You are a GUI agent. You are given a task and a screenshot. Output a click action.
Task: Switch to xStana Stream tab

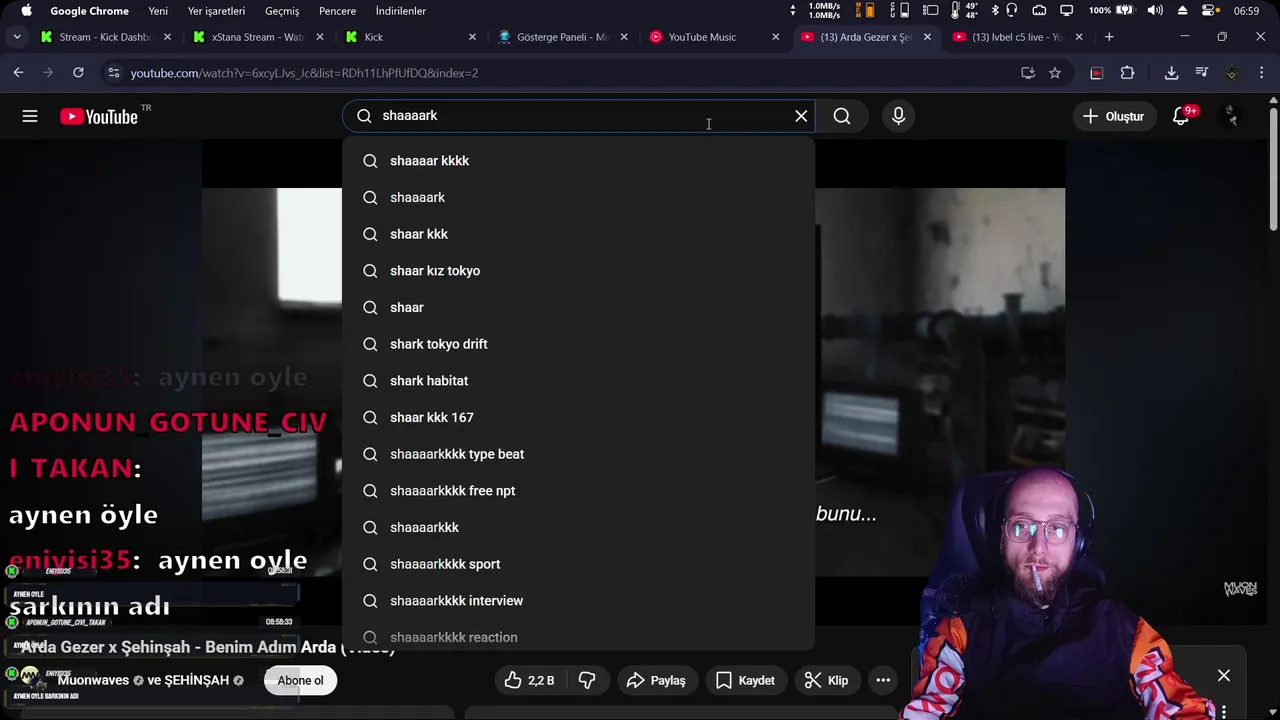tap(258, 37)
